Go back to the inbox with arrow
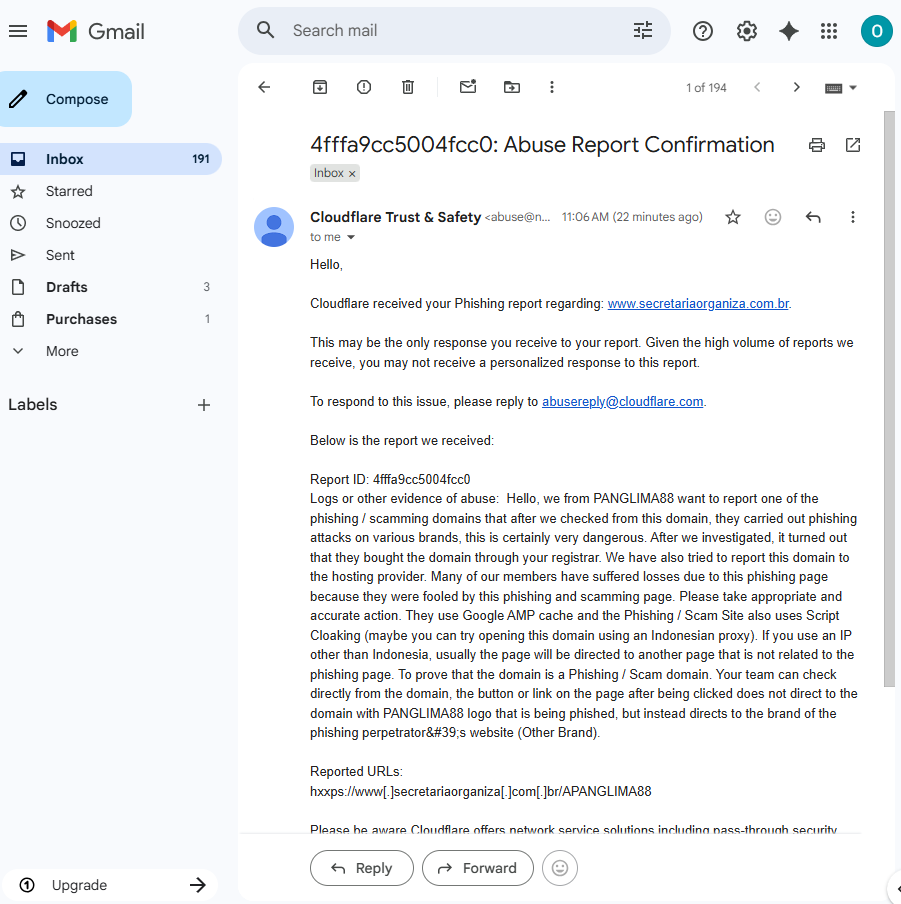Screen dimensions: 901x904 [264, 87]
